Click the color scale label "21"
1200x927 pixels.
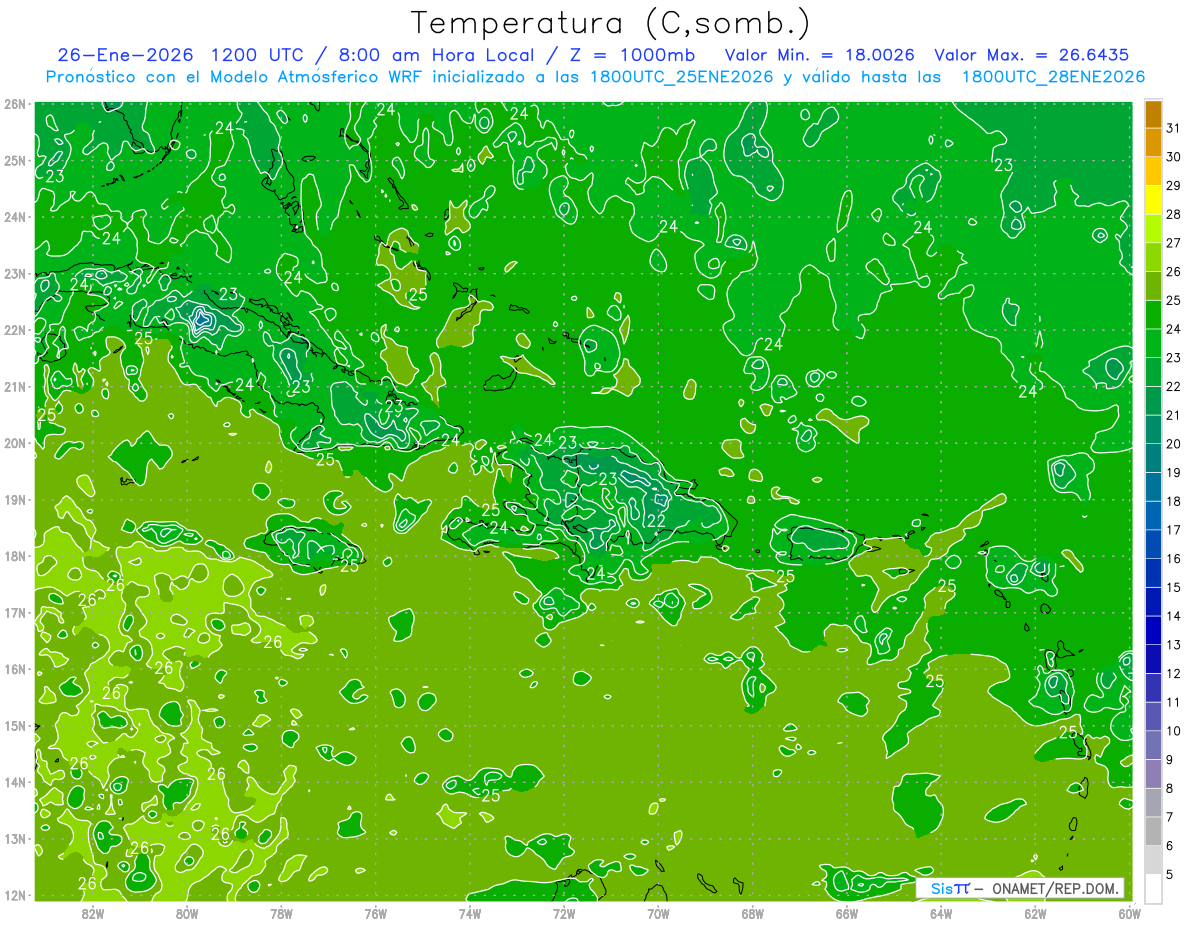(x=1174, y=415)
